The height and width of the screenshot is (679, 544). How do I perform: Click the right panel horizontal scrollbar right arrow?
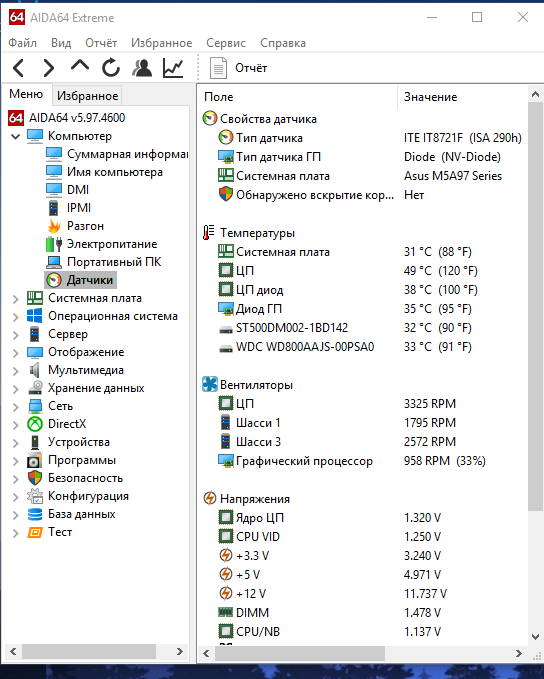[x=518, y=653]
